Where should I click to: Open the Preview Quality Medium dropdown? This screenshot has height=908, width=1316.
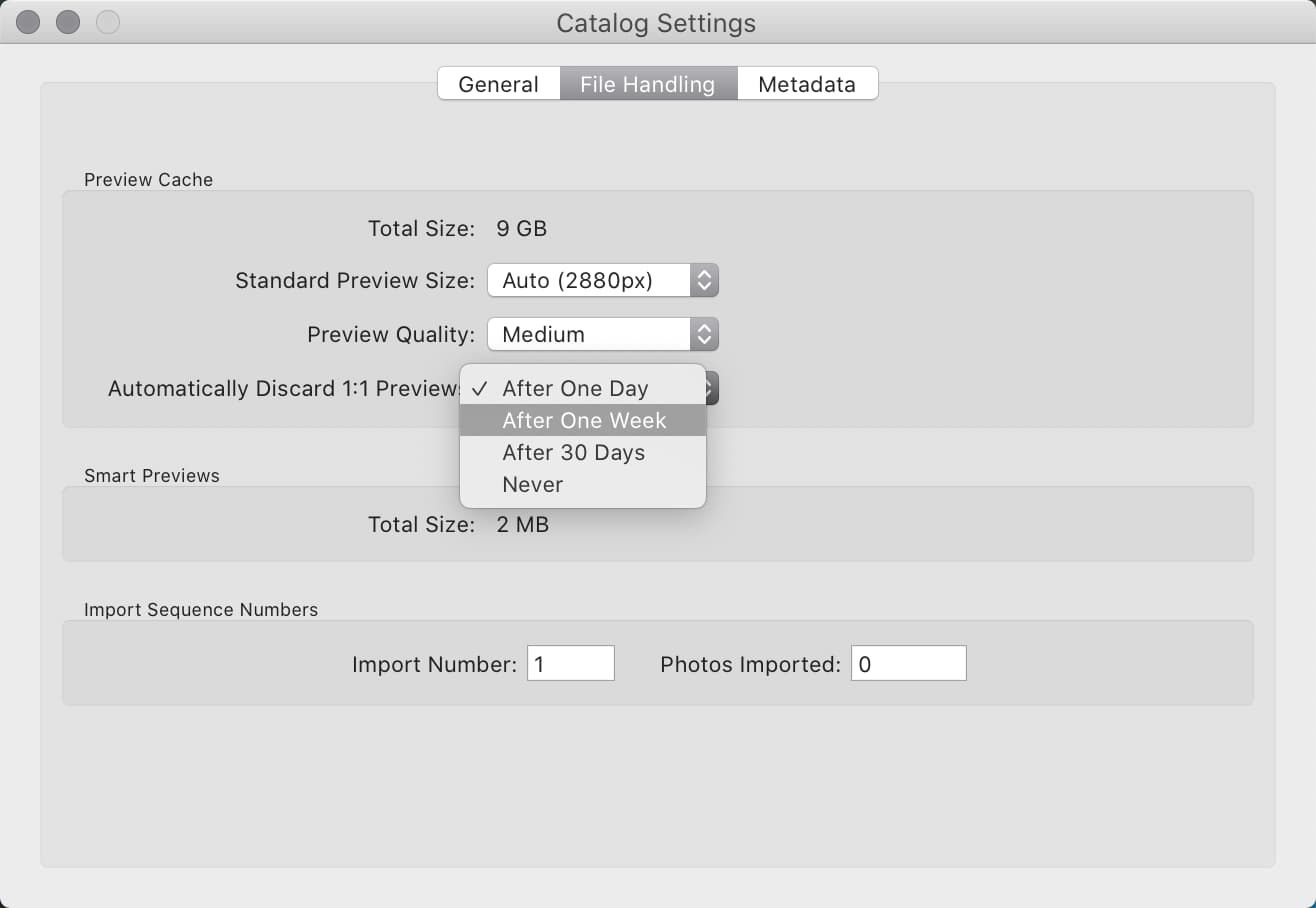click(x=603, y=334)
